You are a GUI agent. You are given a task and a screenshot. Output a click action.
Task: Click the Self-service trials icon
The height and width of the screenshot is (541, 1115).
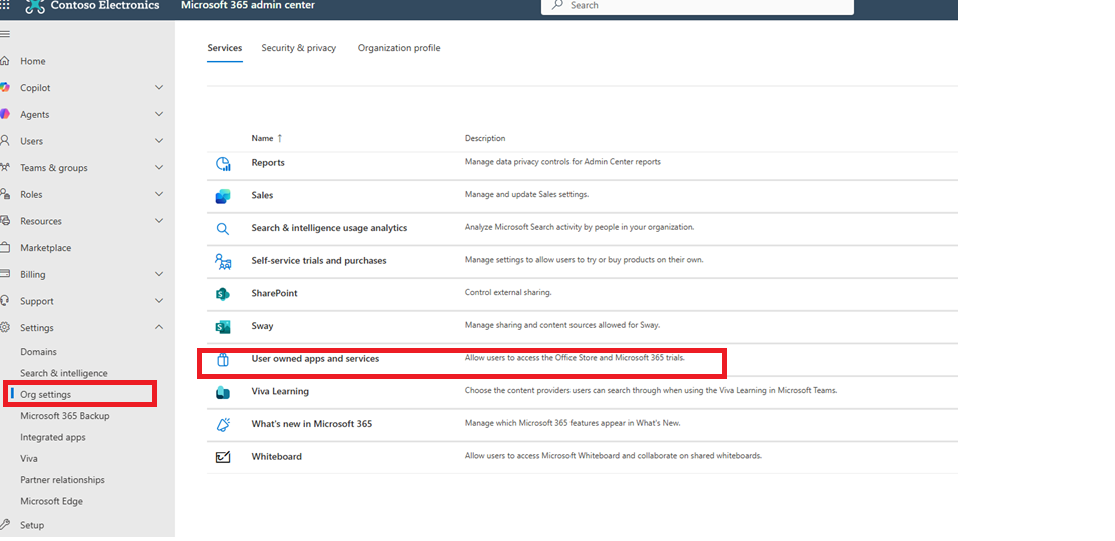[x=223, y=262]
